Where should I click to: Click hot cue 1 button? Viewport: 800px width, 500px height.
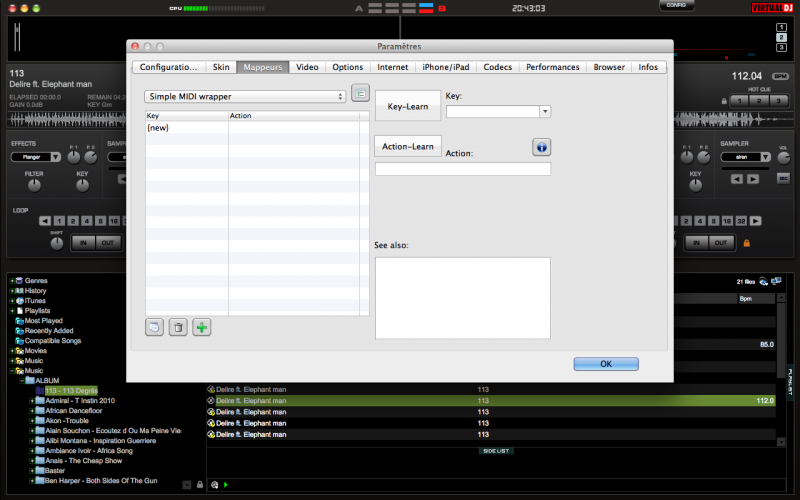click(739, 101)
